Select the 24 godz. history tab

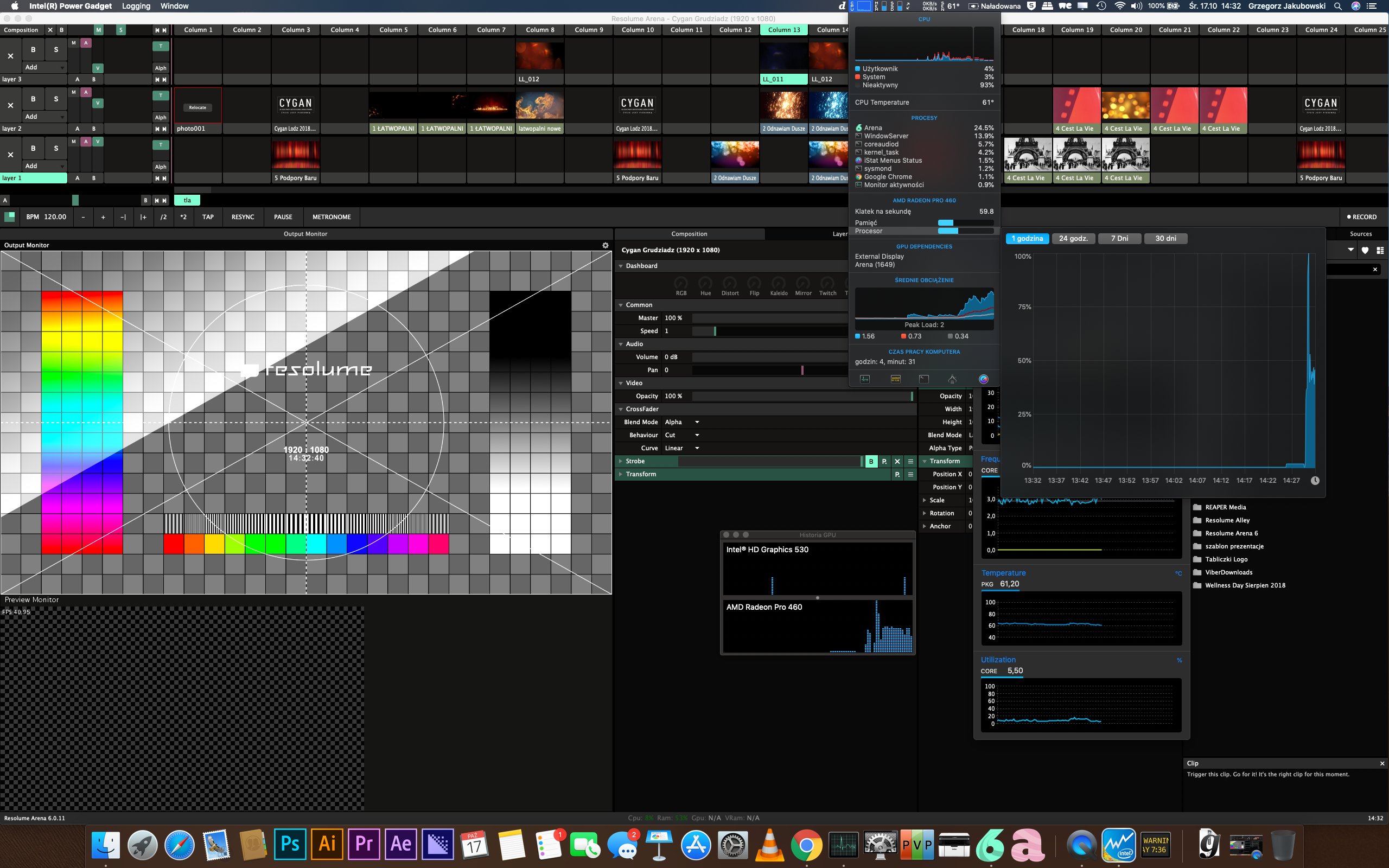[x=1073, y=238]
